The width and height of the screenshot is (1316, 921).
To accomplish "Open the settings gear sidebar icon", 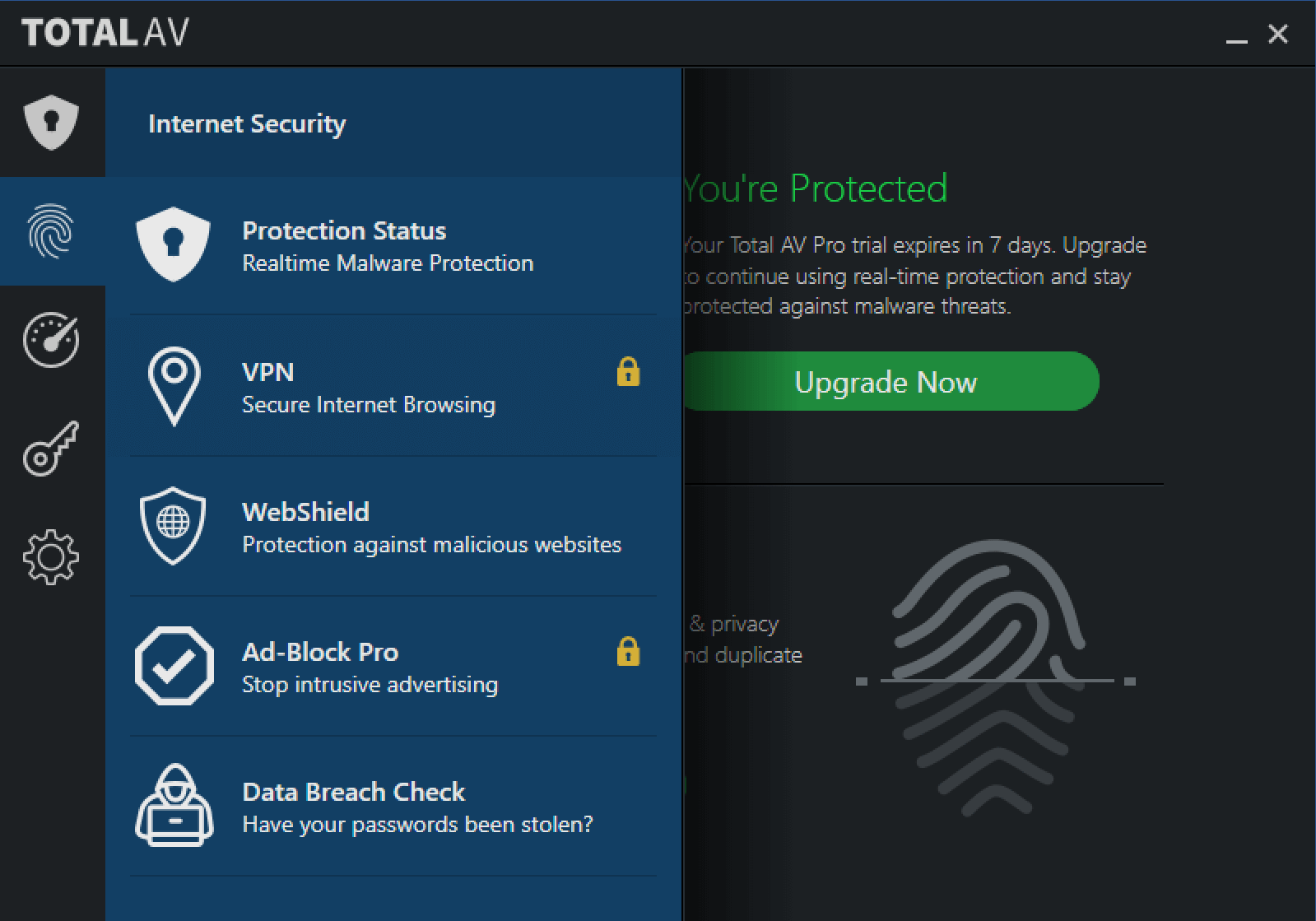I will click(51, 557).
